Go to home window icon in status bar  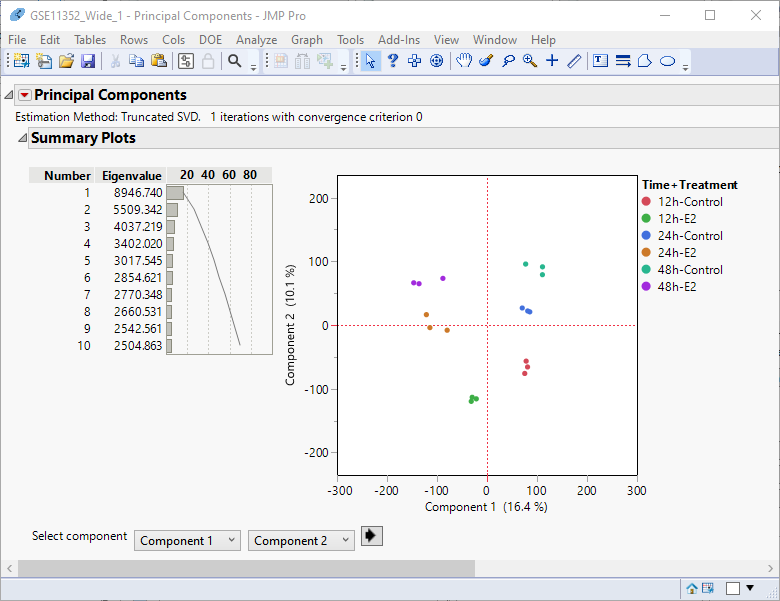691,588
